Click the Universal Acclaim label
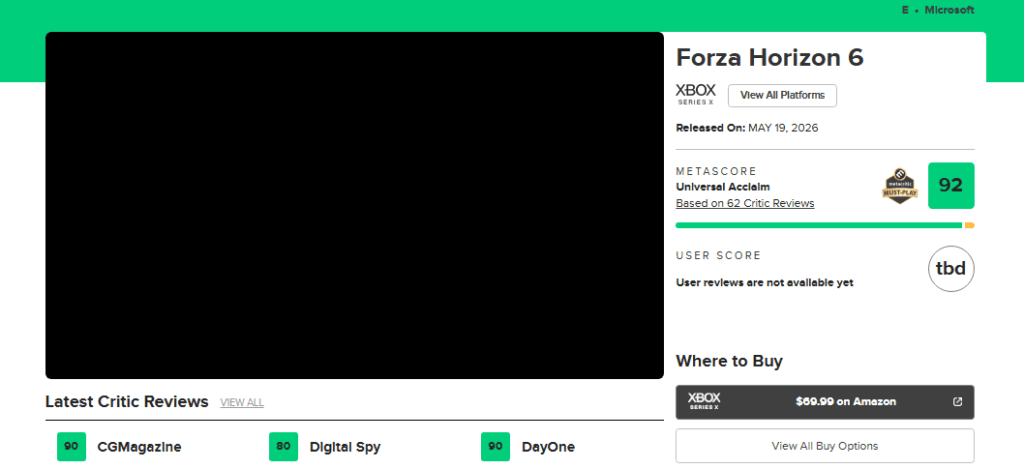Viewport: 1024px width, 469px height. 723,187
